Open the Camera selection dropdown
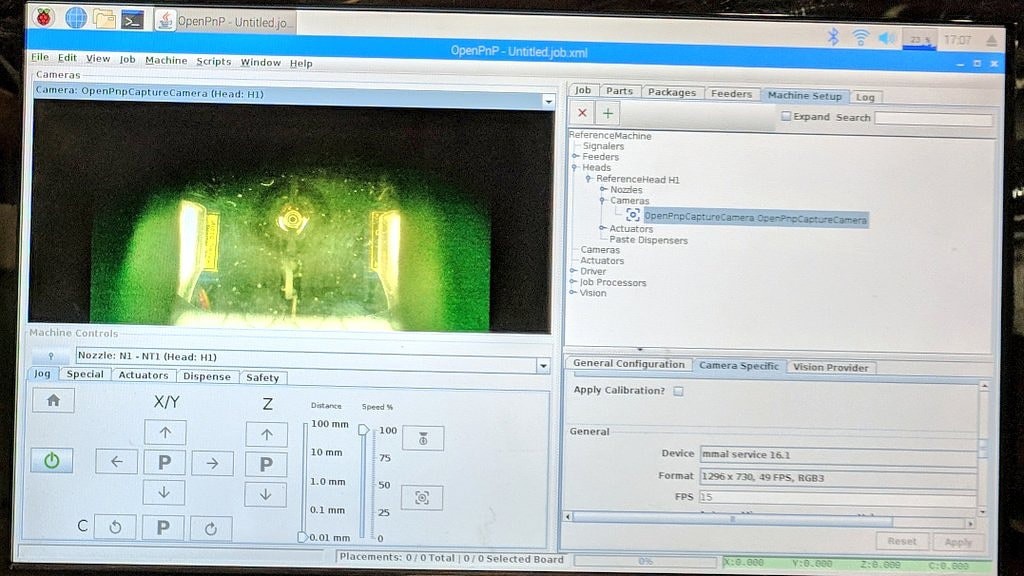Image resolution: width=1024 pixels, height=576 pixels. click(x=549, y=101)
